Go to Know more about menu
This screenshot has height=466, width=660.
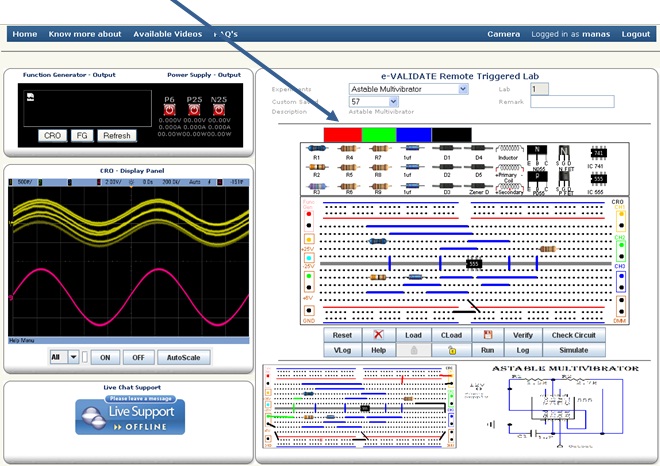(x=83, y=34)
